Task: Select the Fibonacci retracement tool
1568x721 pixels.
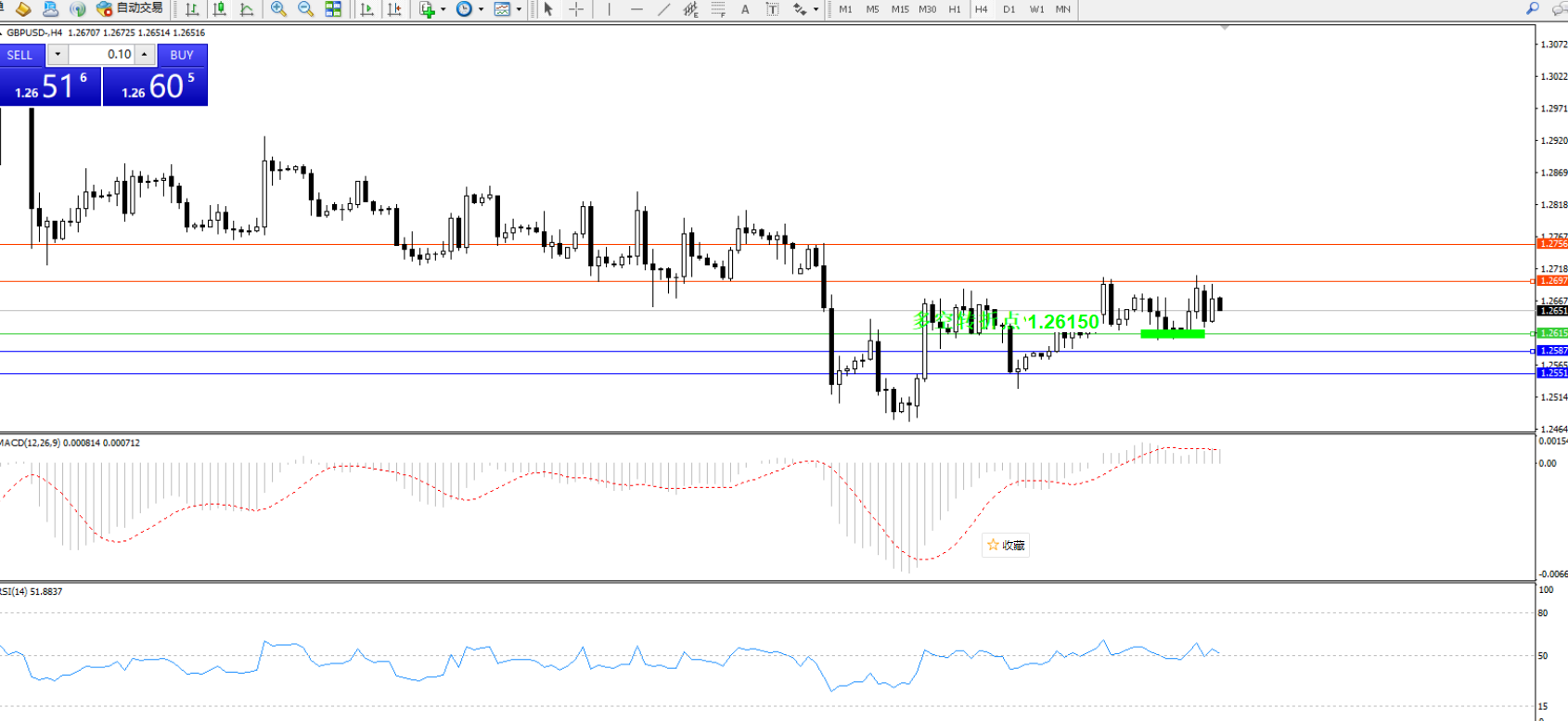Action: pyautogui.click(x=717, y=9)
